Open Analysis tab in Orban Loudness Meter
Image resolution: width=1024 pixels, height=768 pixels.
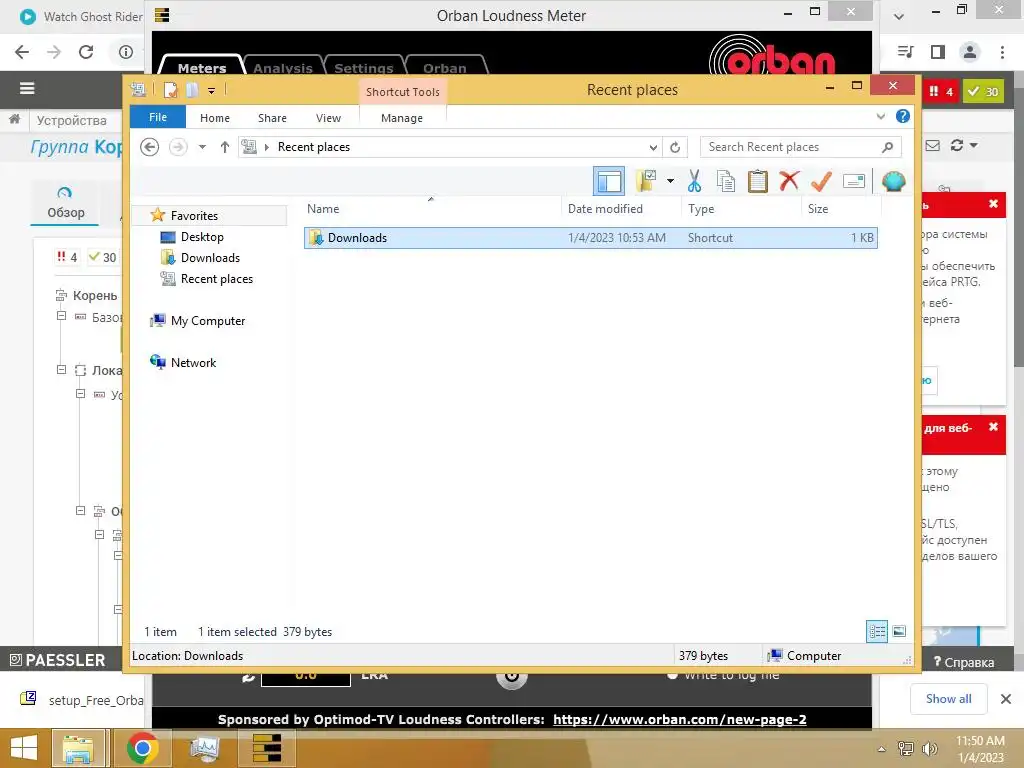[283, 68]
